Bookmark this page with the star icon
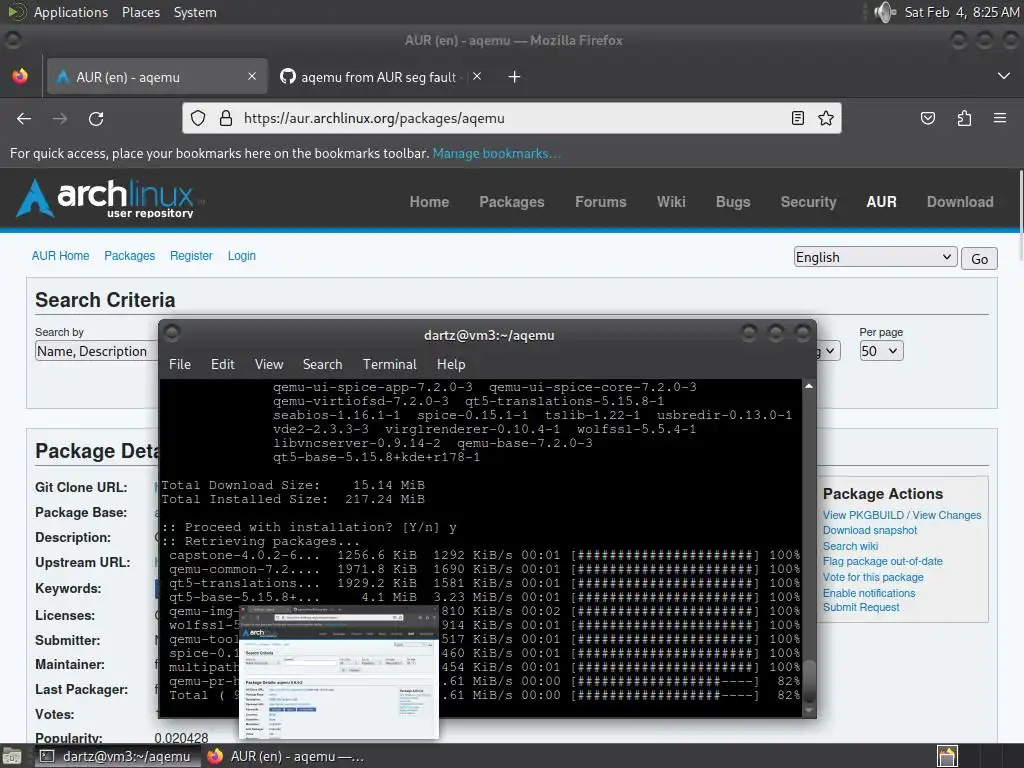 pos(826,118)
